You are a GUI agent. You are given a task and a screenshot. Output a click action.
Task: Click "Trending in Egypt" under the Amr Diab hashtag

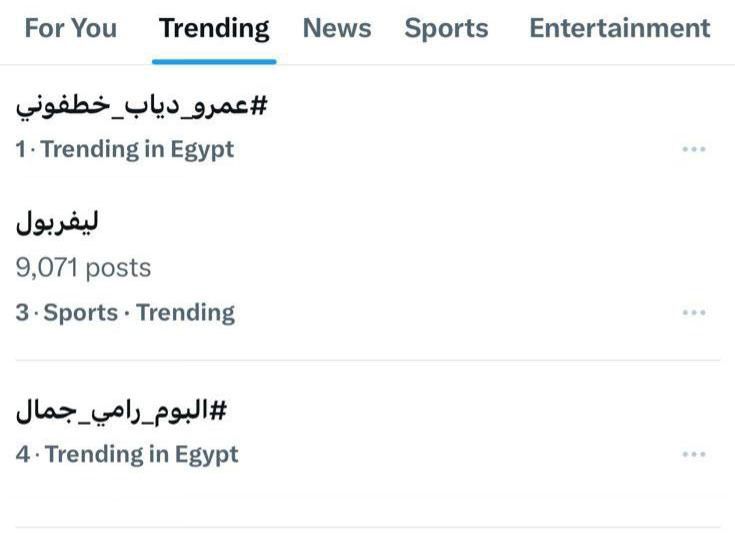(x=137, y=150)
